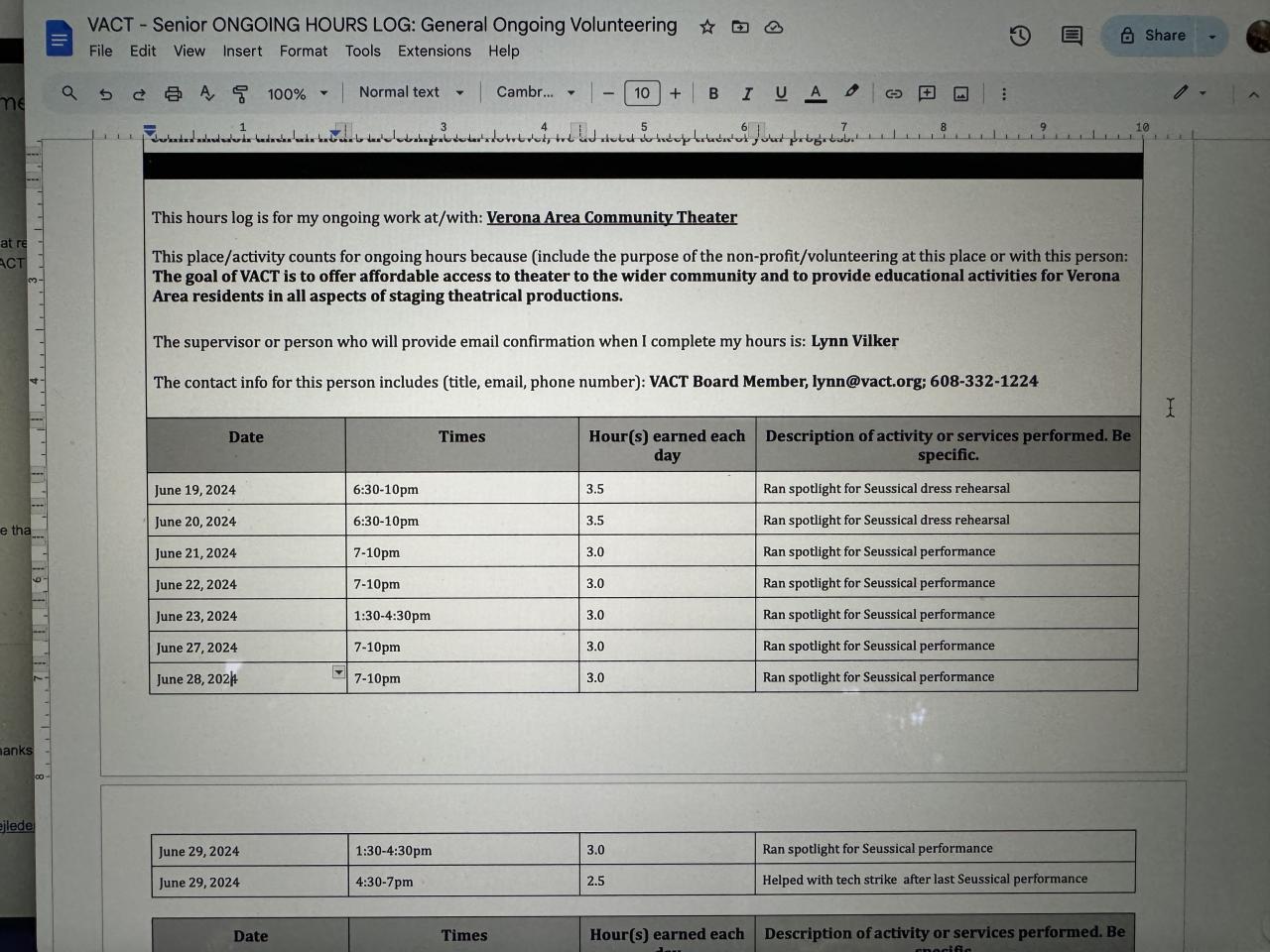Click the Share button
Viewport: 1270px width, 952px height.
pyautogui.click(x=1153, y=36)
